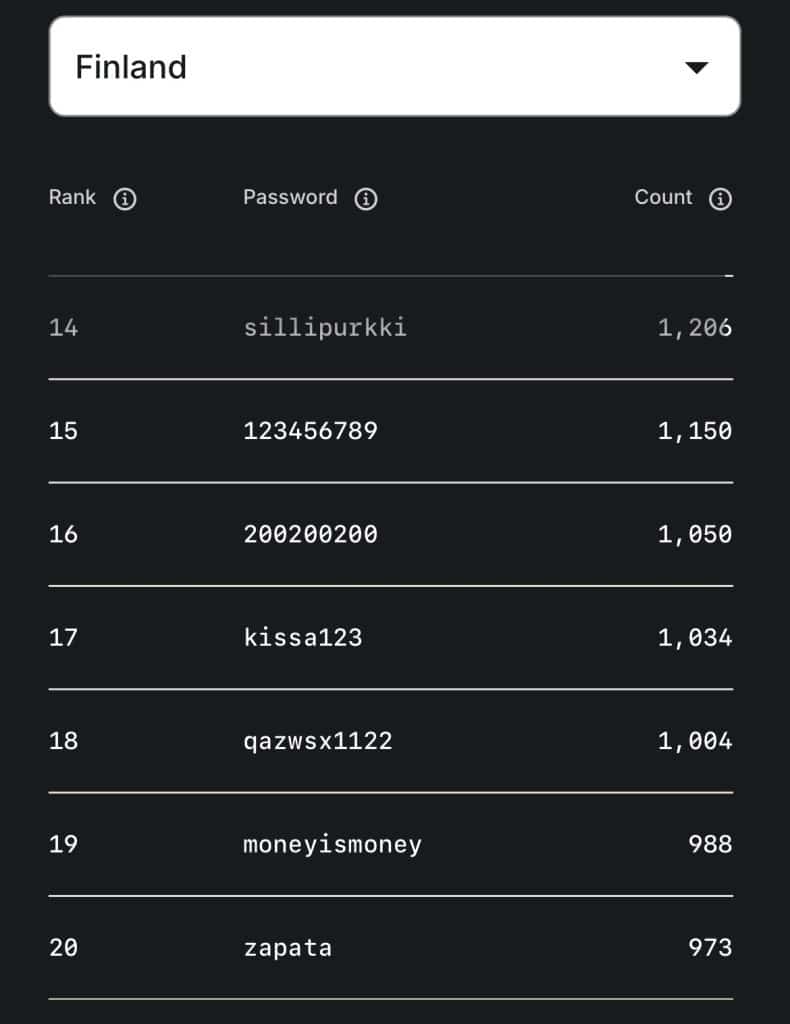Click the info icon beside Password
The image size is (790, 1024).
pos(367,199)
